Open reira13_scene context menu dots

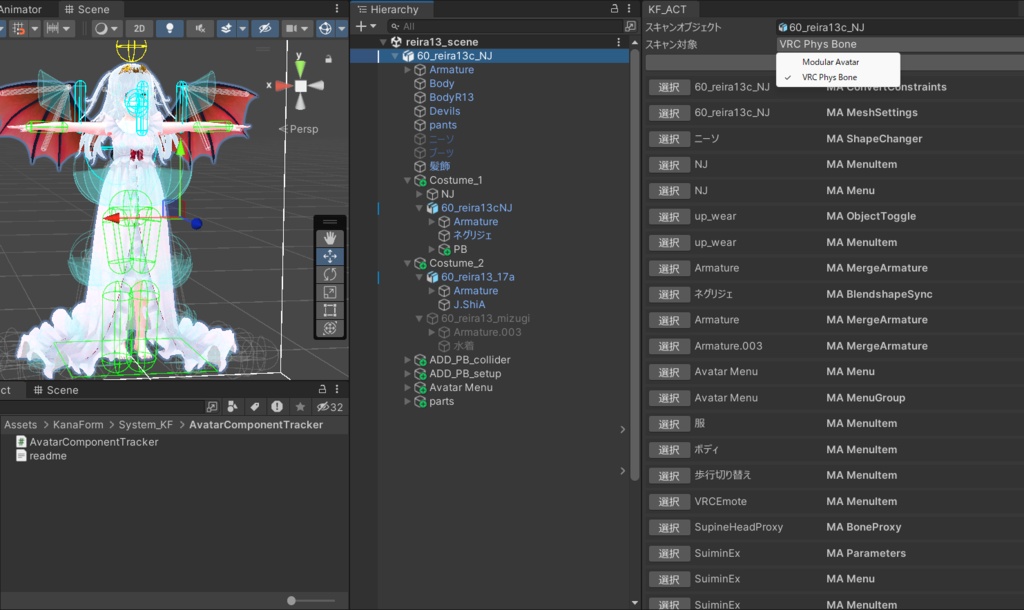click(618, 42)
